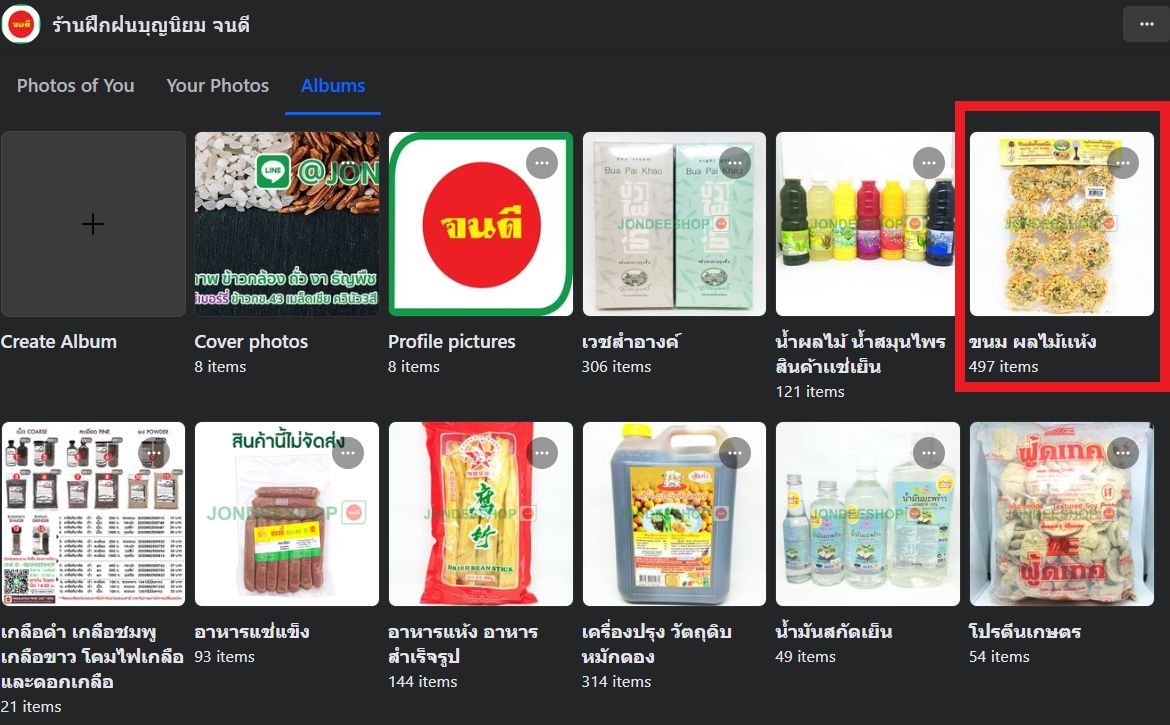Viewport: 1170px width, 725px height.
Task: Open the โปรตีนเกษตร album title link
Action: 1024,632
